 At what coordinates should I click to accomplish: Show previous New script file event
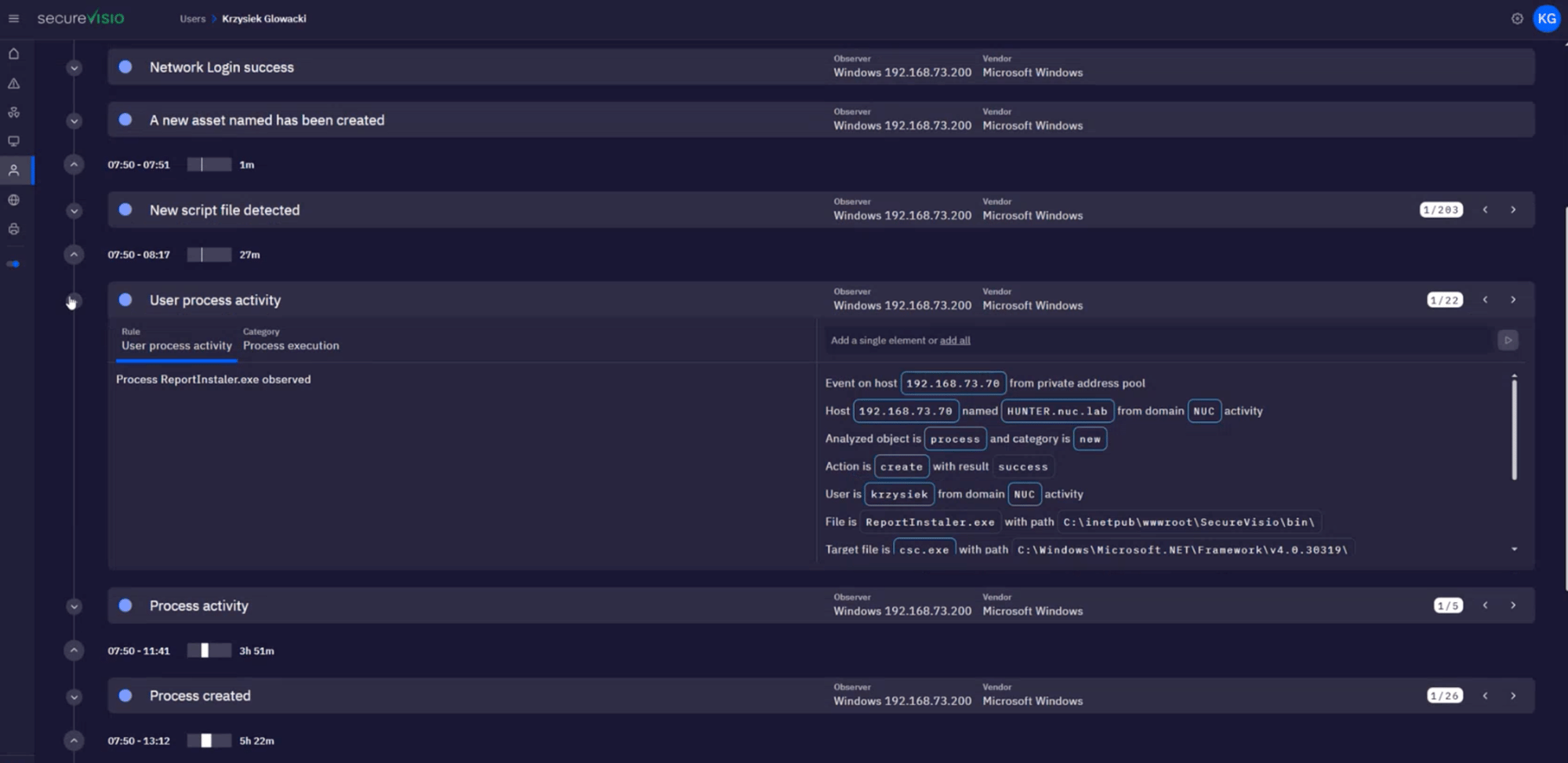(1485, 209)
